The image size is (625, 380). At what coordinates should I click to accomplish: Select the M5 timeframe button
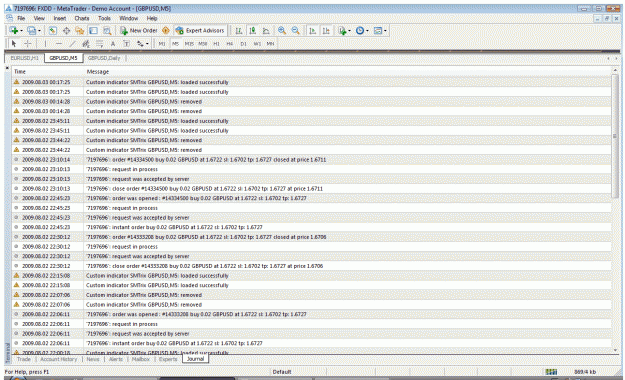[175, 44]
